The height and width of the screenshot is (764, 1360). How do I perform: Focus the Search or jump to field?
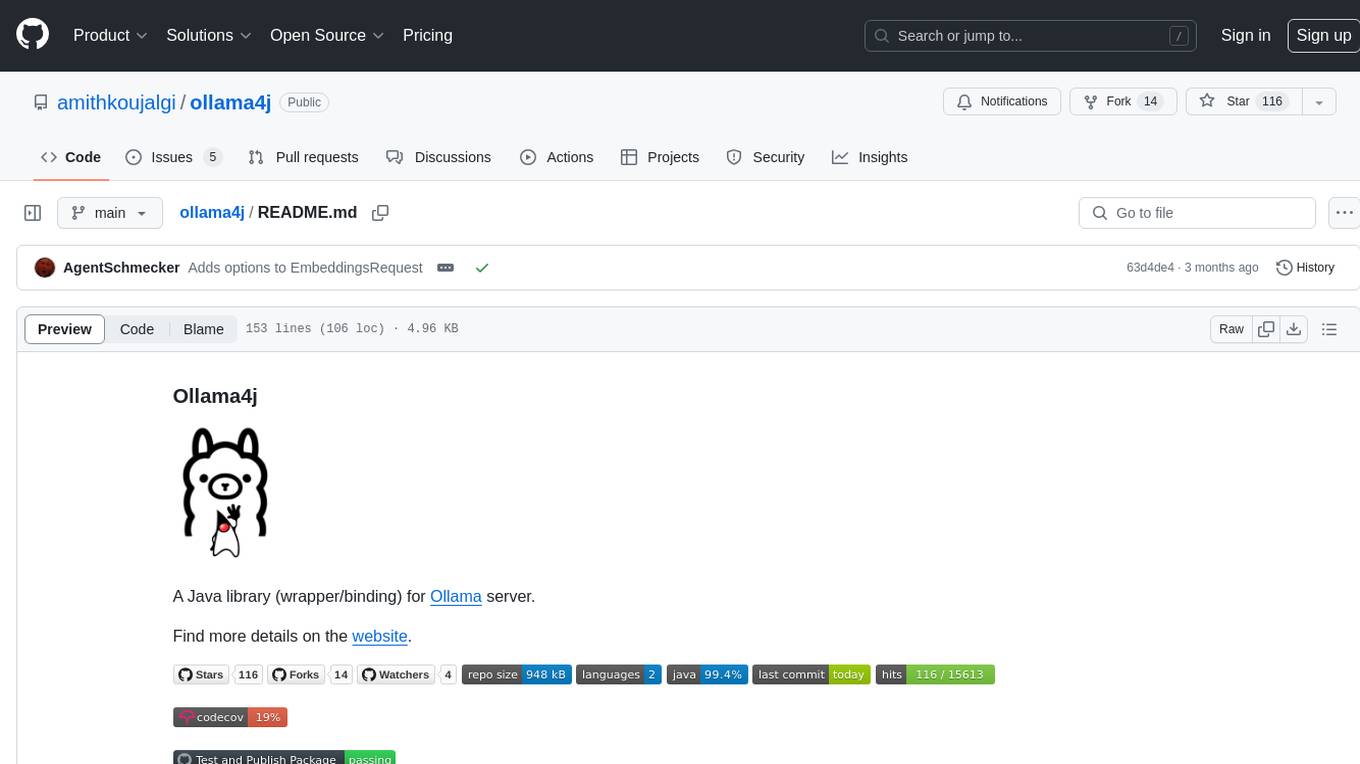(x=1031, y=35)
